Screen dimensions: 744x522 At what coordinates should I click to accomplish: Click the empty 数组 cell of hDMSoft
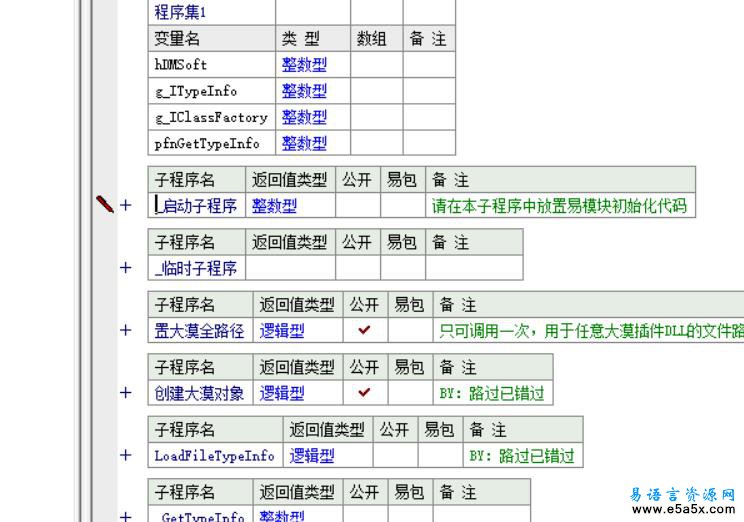coord(377,65)
